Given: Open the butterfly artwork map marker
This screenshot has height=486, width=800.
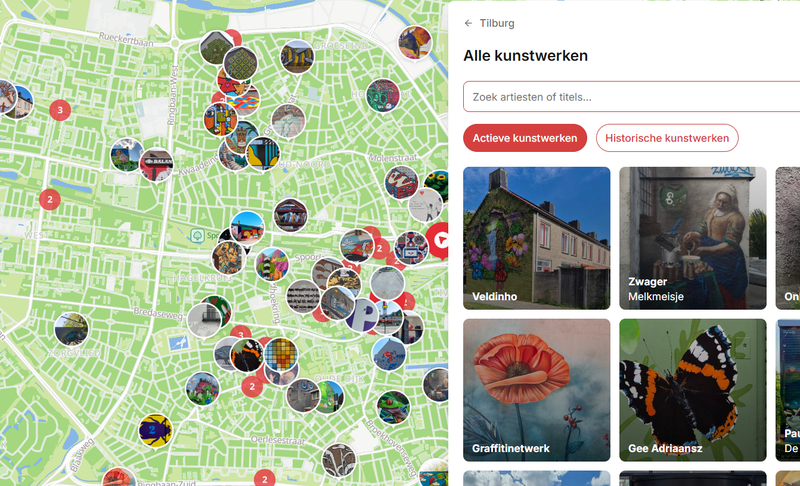Looking at the screenshot, I should coord(247,355).
